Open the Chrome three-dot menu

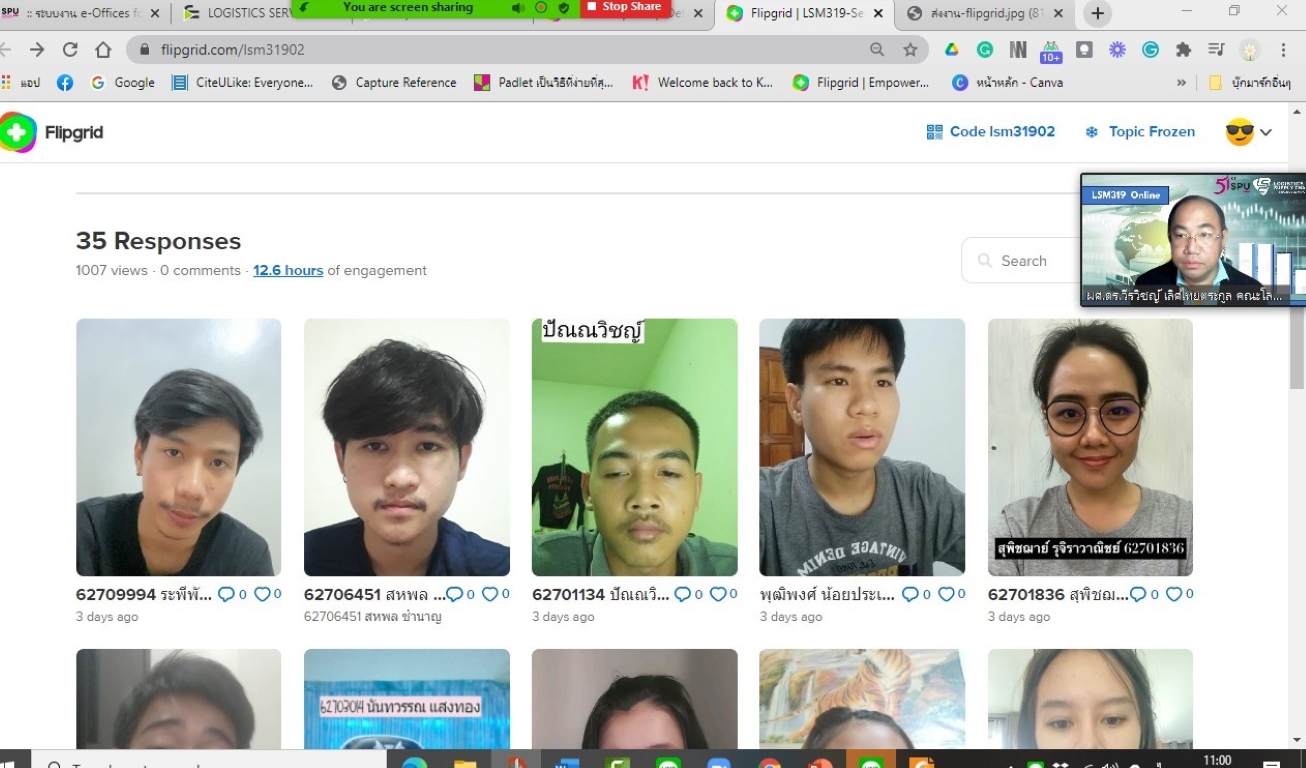(1284, 50)
